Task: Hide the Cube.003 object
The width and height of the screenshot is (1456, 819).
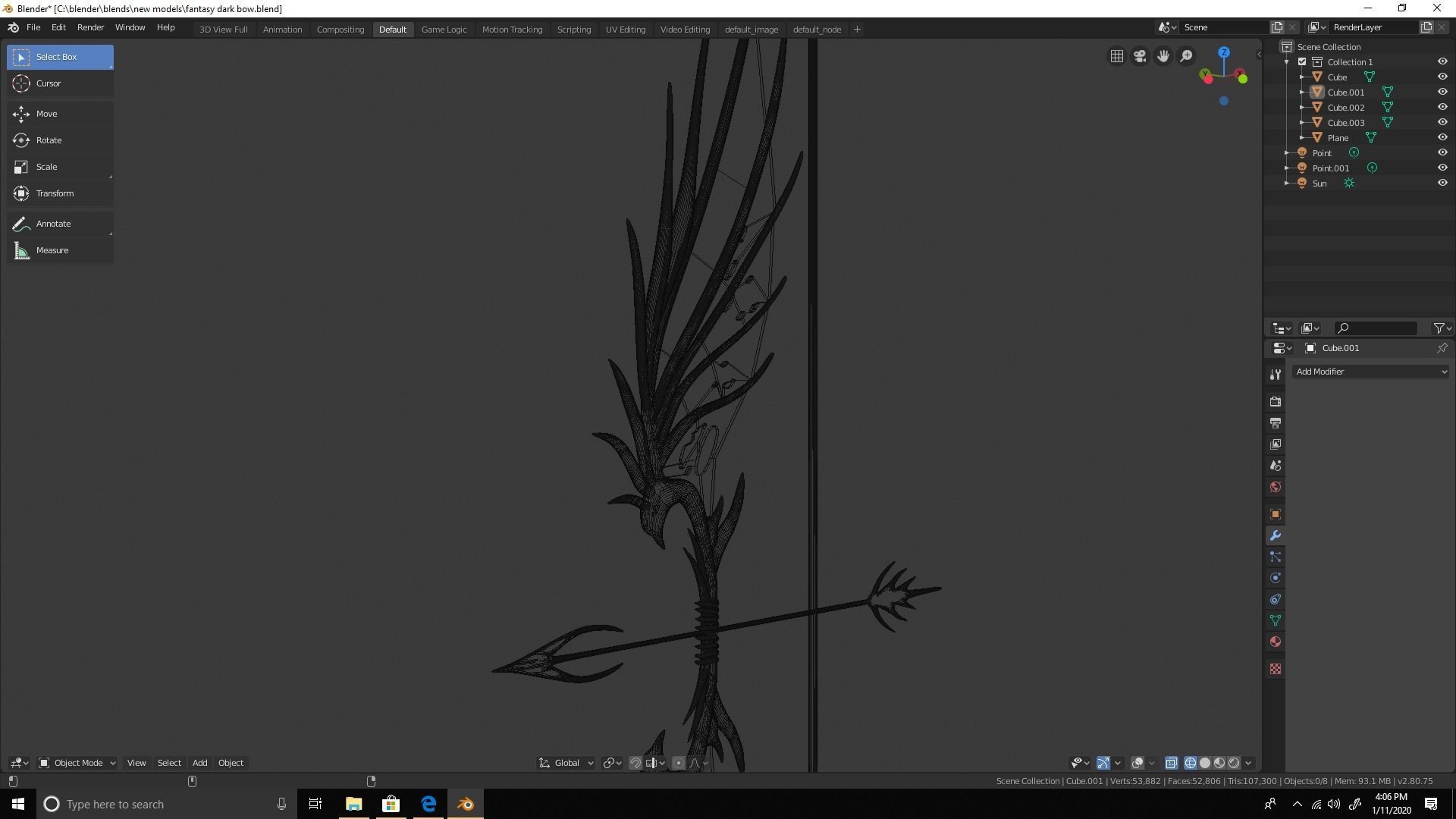Action: pyautogui.click(x=1442, y=122)
